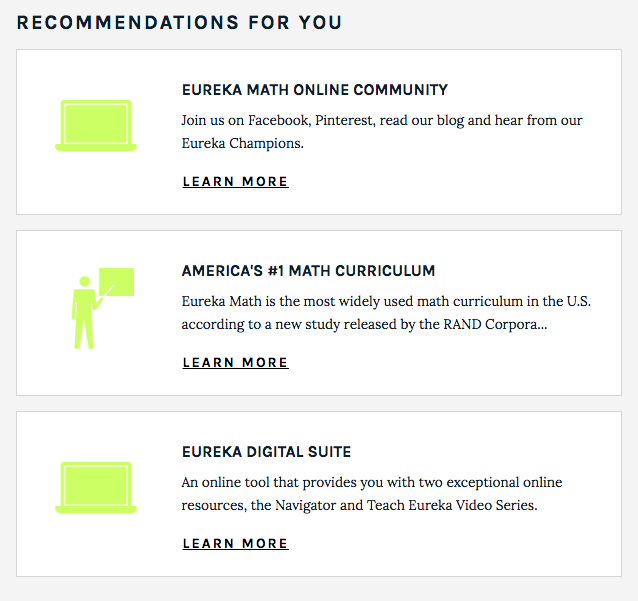The height and width of the screenshot is (601, 638).
Task: Select the Eureka Digital Suite title
Action: (266, 452)
